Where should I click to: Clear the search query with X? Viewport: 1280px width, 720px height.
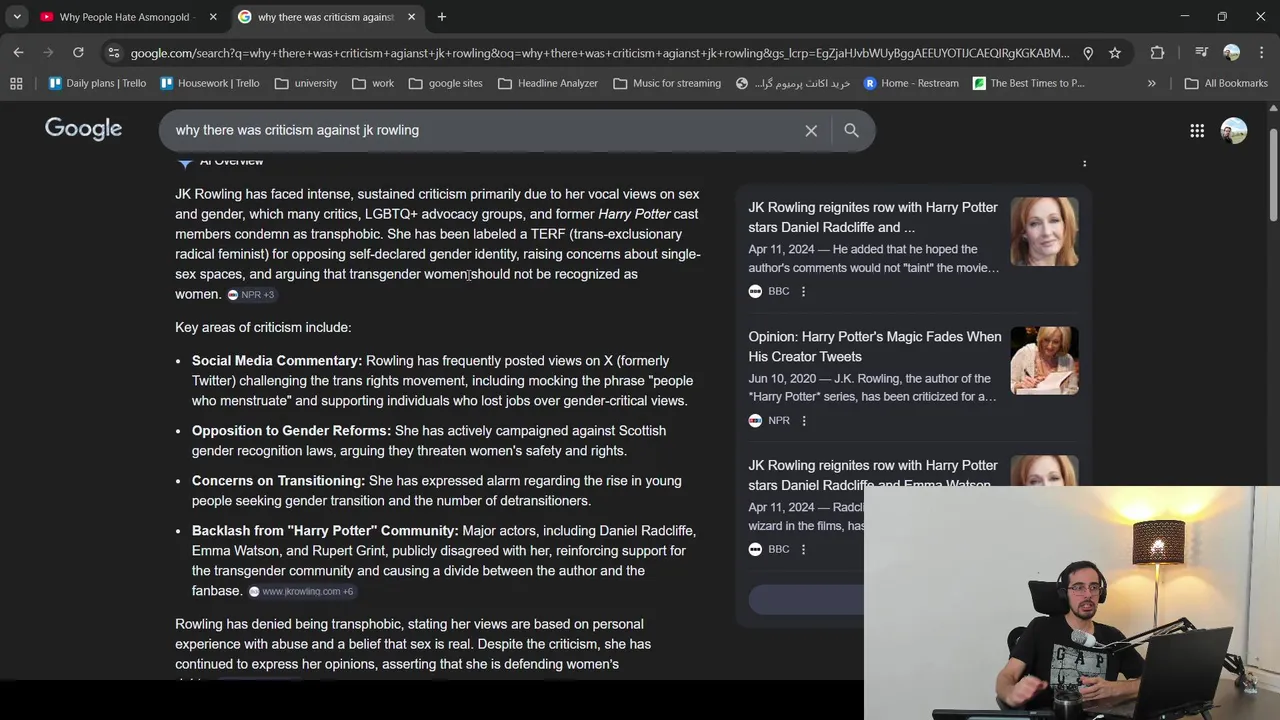pyautogui.click(x=811, y=130)
